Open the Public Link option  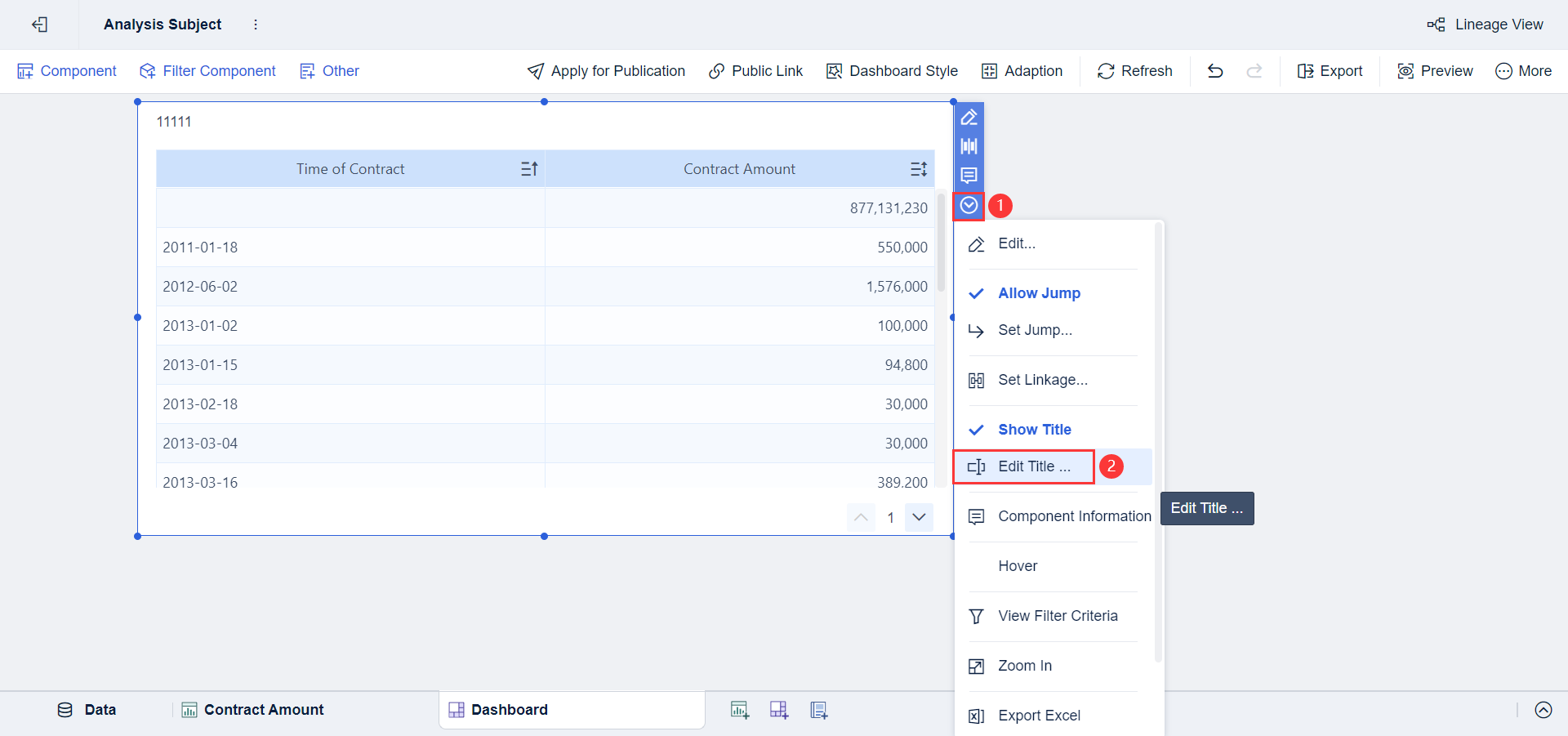755,71
